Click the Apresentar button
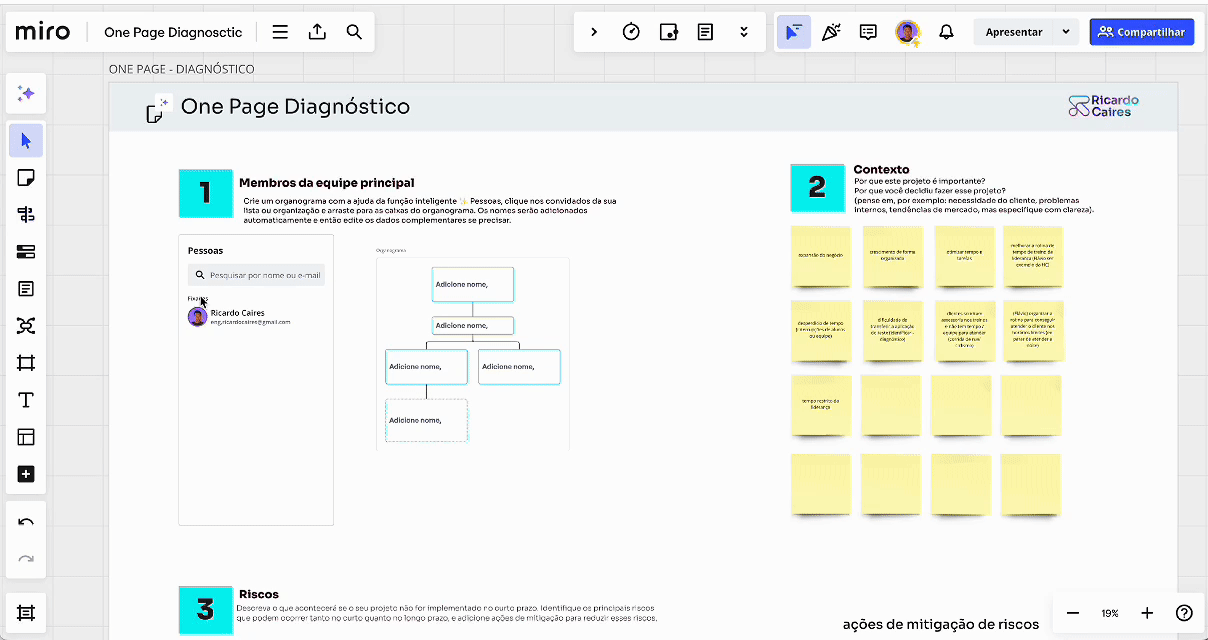Screen dimensions: 1208x640 click(x=1014, y=32)
